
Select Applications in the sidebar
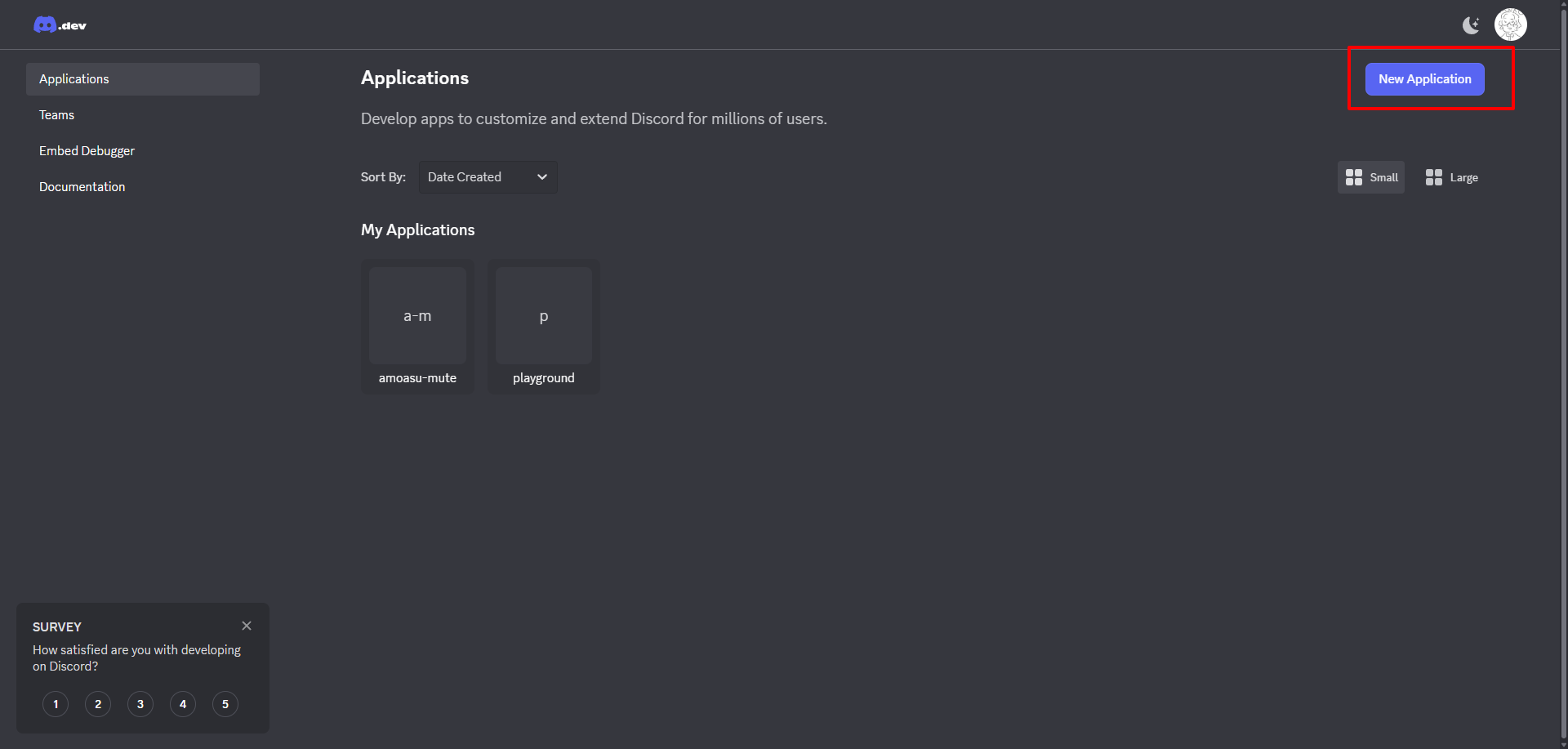(143, 79)
